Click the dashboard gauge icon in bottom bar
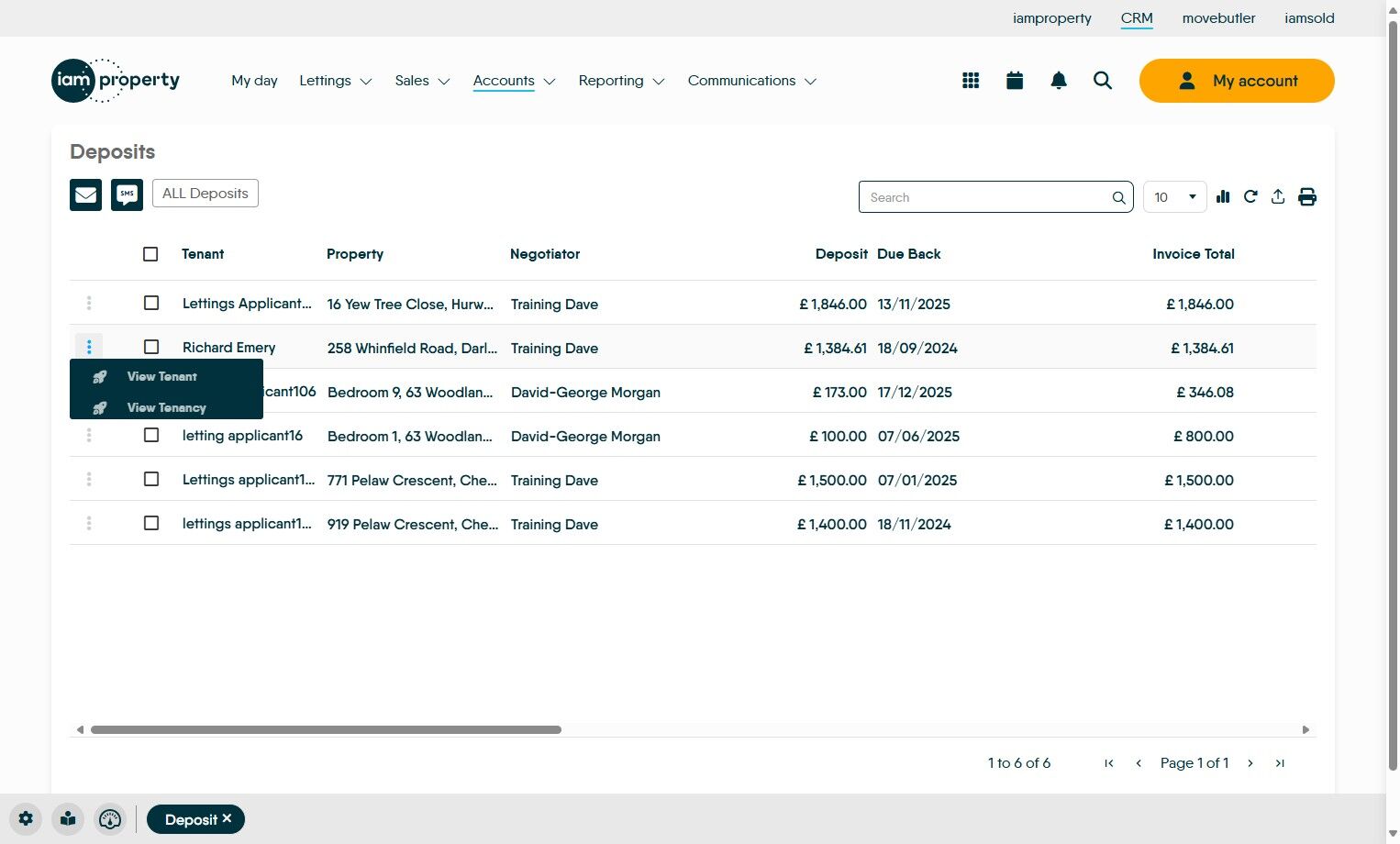1400x844 pixels. click(x=110, y=819)
